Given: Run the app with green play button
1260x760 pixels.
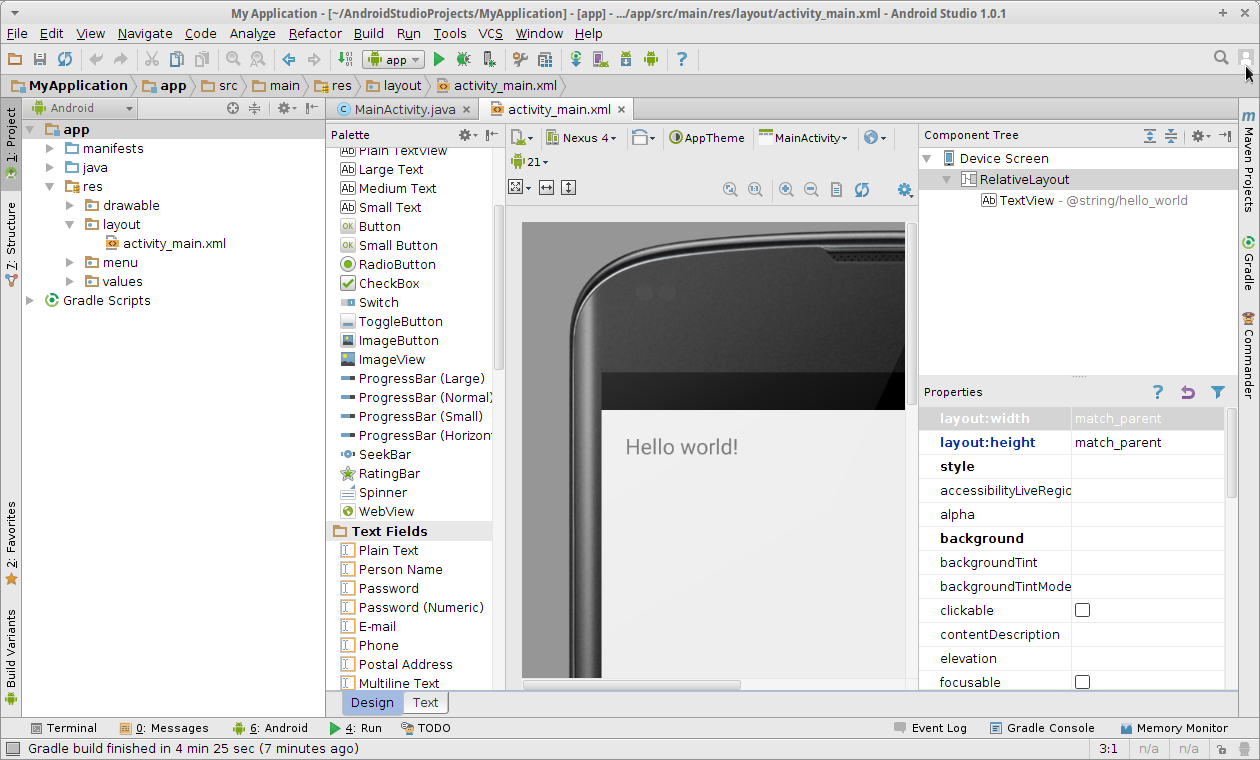Looking at the screenshot, I should (439, 59).
